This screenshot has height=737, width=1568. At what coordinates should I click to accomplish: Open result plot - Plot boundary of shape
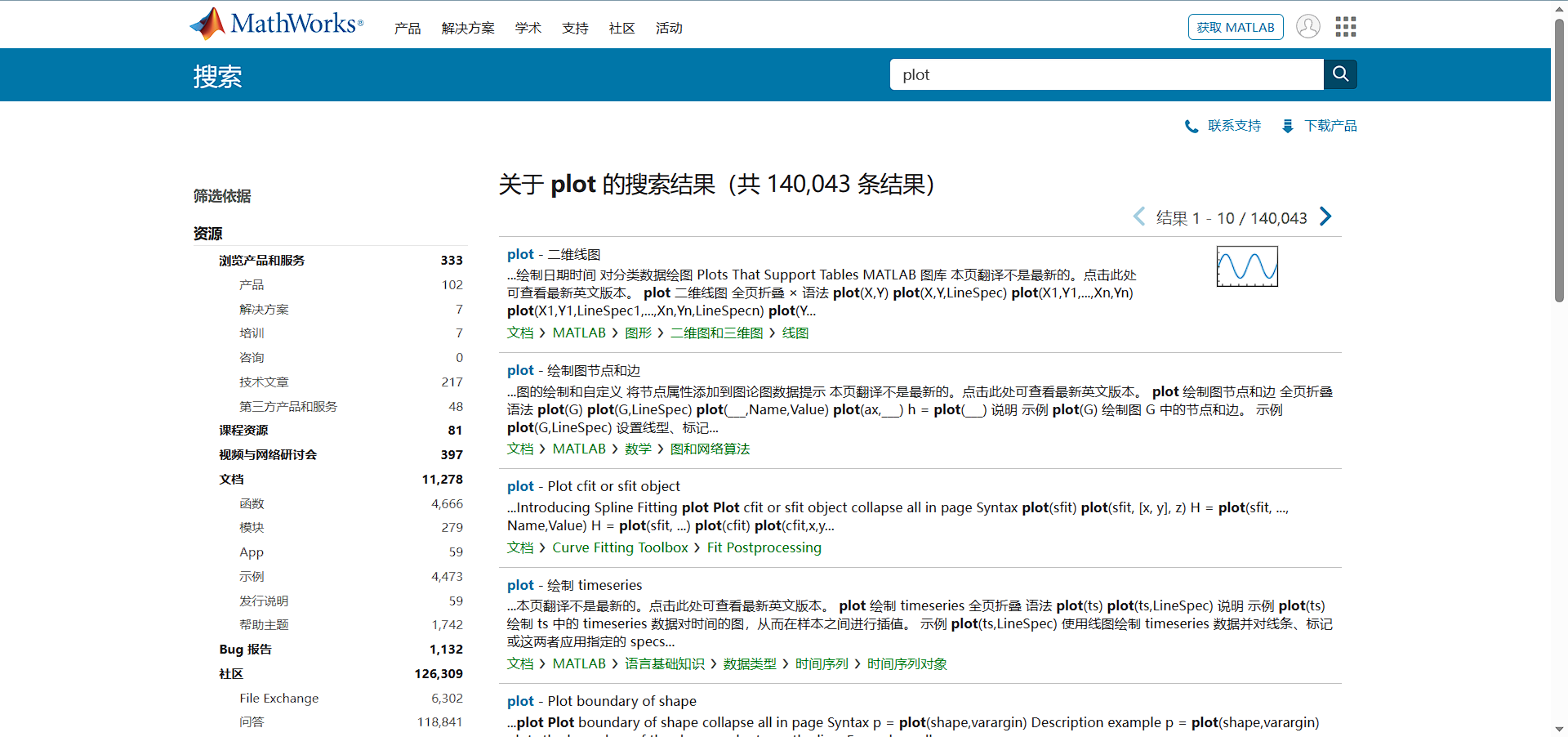pos(602,701)
